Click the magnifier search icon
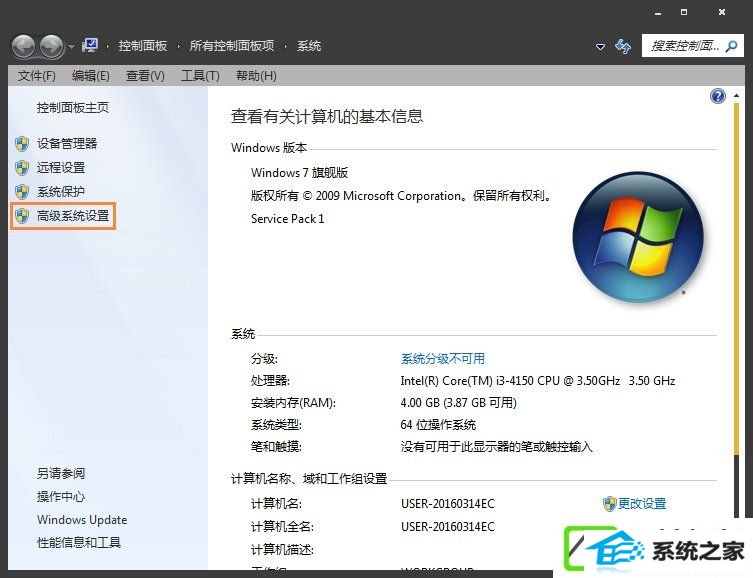Screen dimensions: 753x578 731,46
